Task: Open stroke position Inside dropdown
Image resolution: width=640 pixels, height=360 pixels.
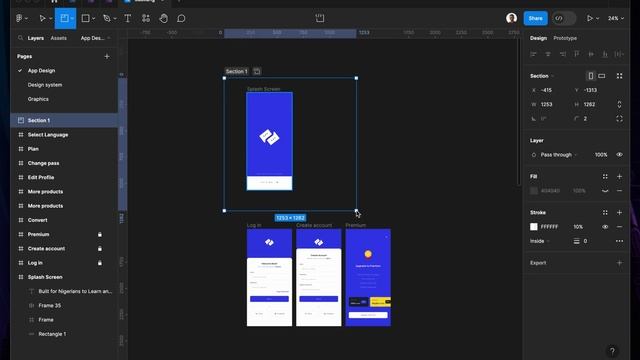Action: (540, 241)
